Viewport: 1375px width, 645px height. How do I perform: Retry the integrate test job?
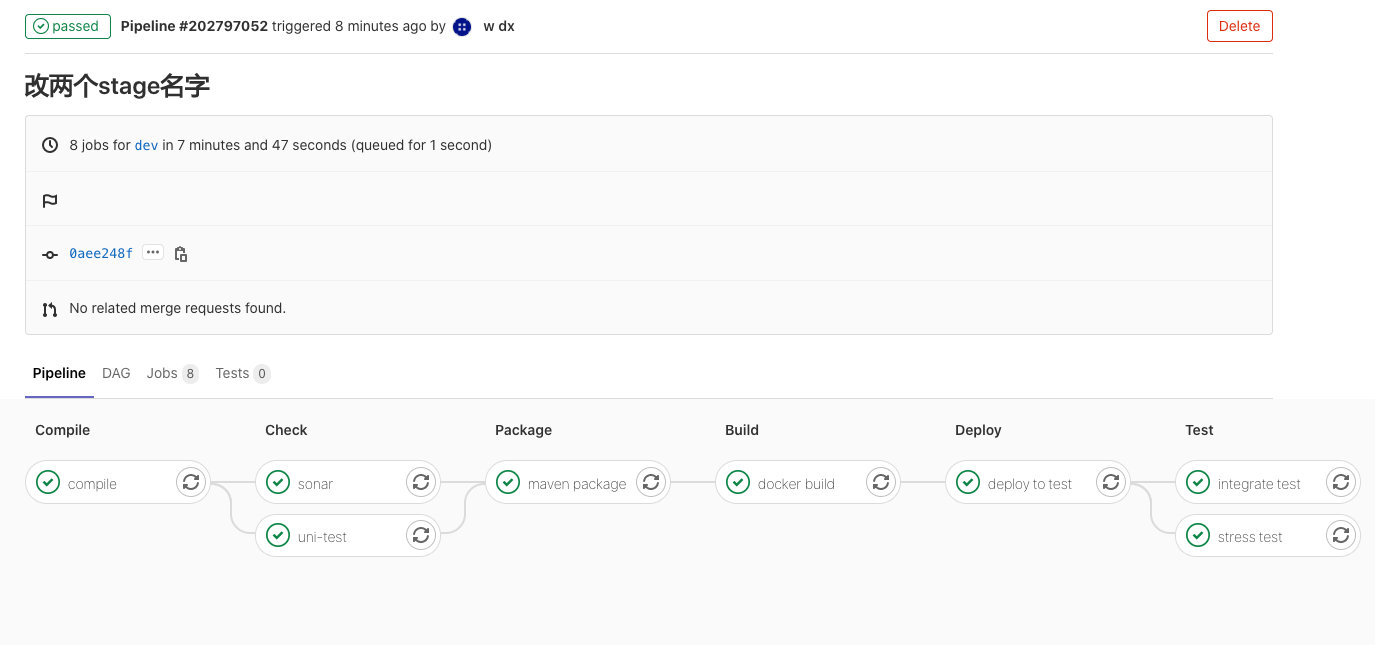[x=1341, y=482]
